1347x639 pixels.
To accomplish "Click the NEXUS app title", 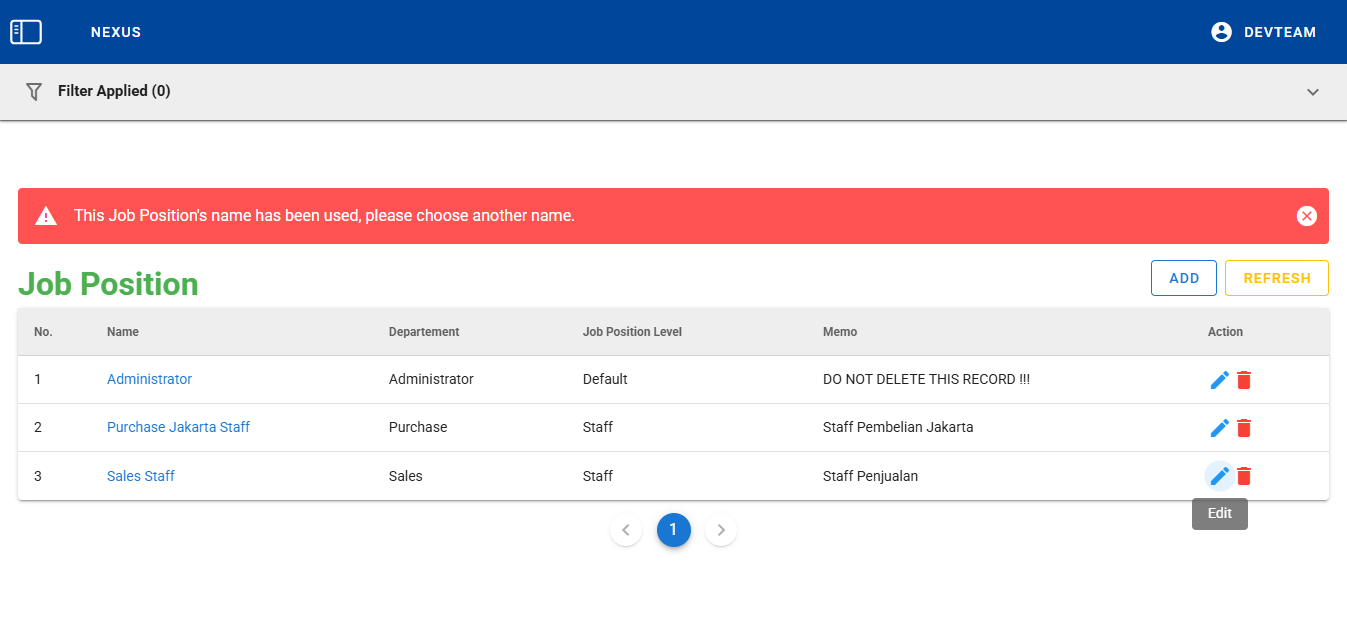I will [116, 32].
